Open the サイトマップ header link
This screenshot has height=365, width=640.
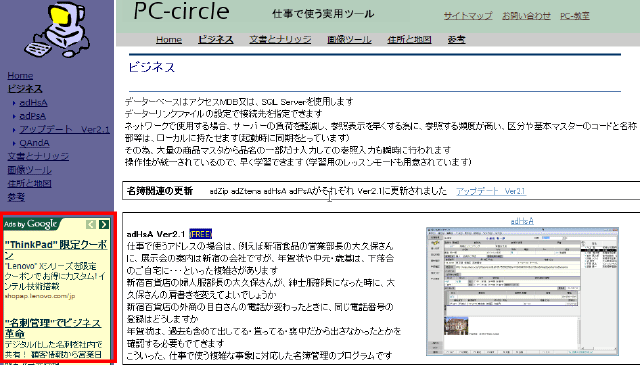tap(468, 16)
